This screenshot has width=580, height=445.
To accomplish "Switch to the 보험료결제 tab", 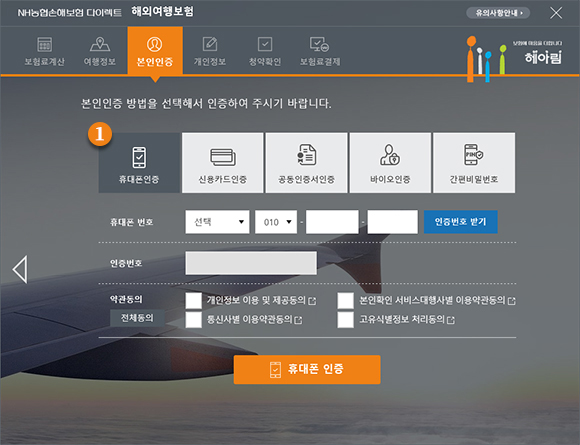I will pos(320,51).
